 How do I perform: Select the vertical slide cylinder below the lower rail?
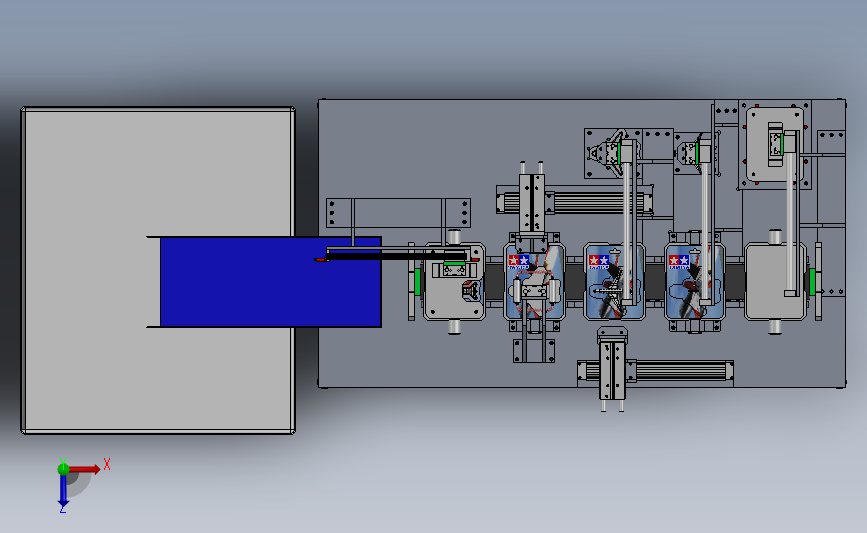click(x=612, y=369)
